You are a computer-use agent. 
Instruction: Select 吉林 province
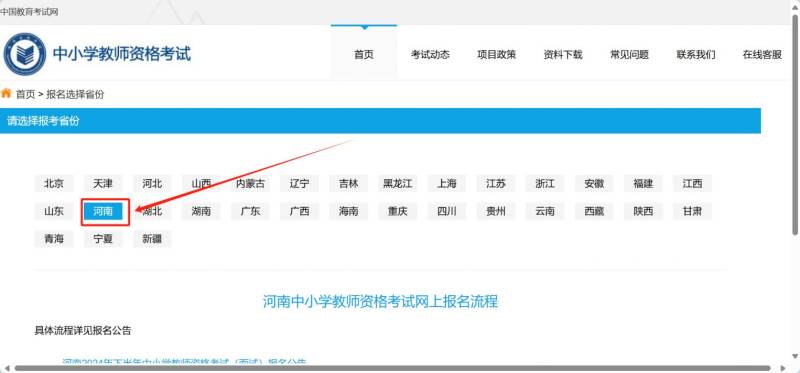(x=348, y=184)
